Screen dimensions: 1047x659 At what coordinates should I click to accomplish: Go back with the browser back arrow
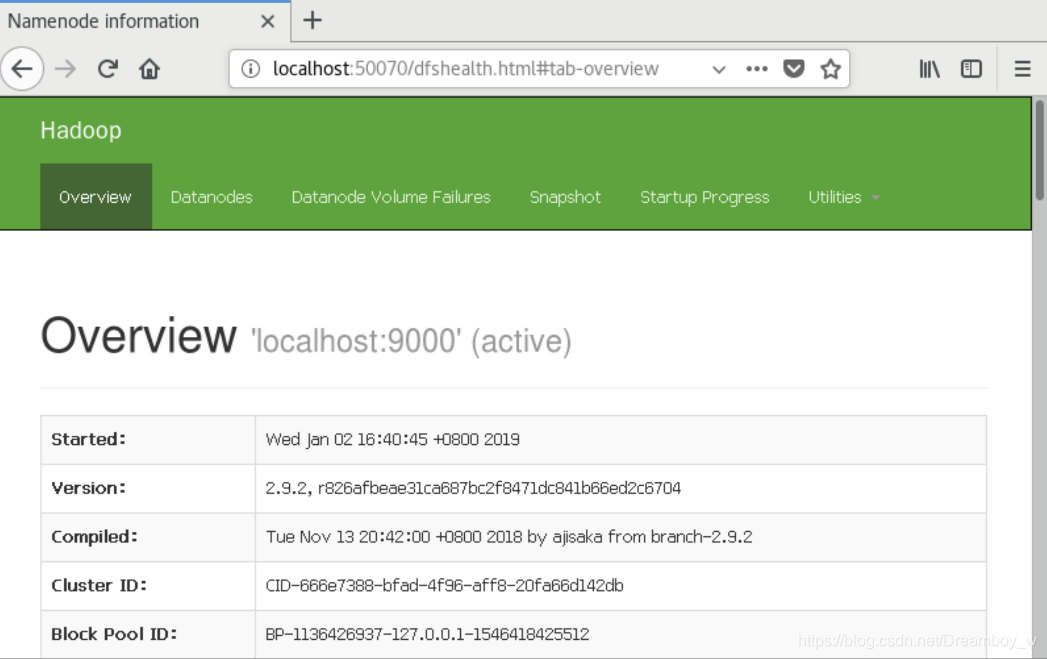point(22,68)
